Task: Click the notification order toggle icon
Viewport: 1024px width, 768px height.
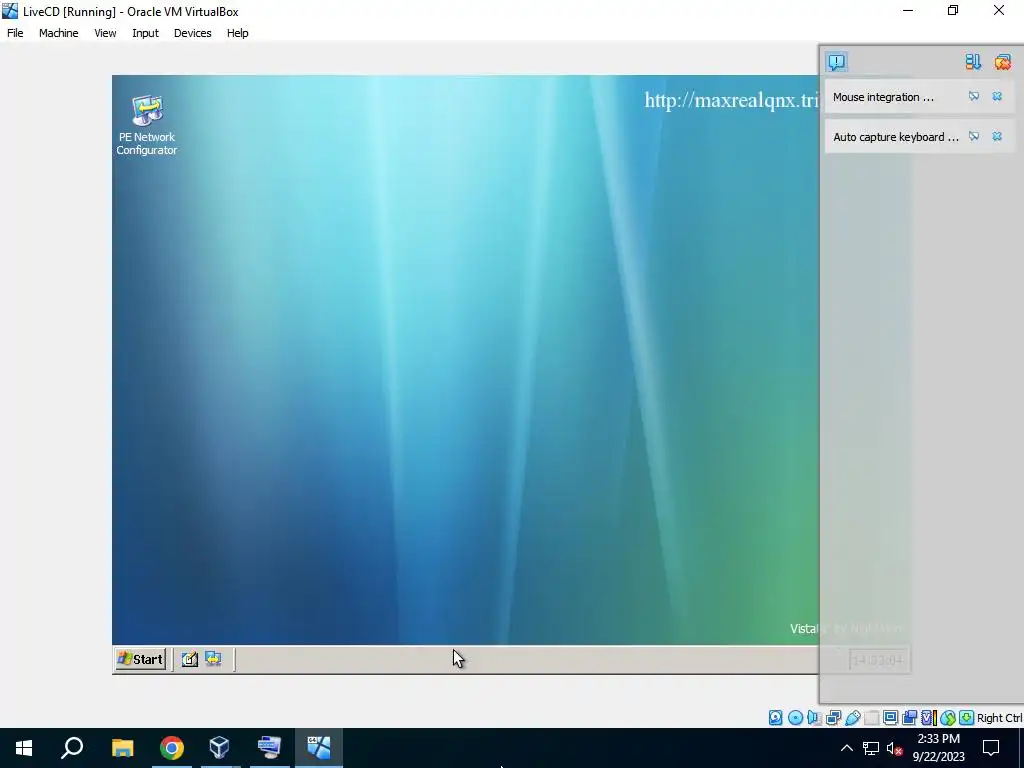Action: click(973, 62)
